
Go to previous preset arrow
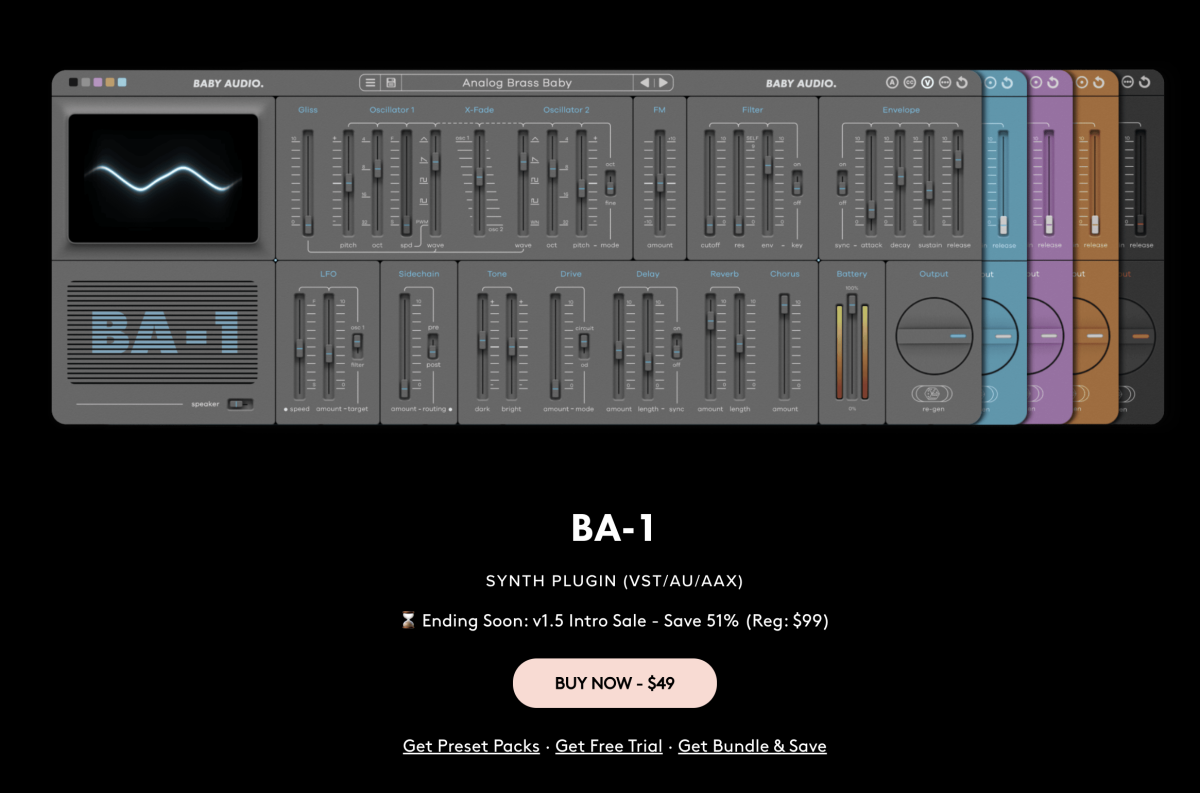645,83
